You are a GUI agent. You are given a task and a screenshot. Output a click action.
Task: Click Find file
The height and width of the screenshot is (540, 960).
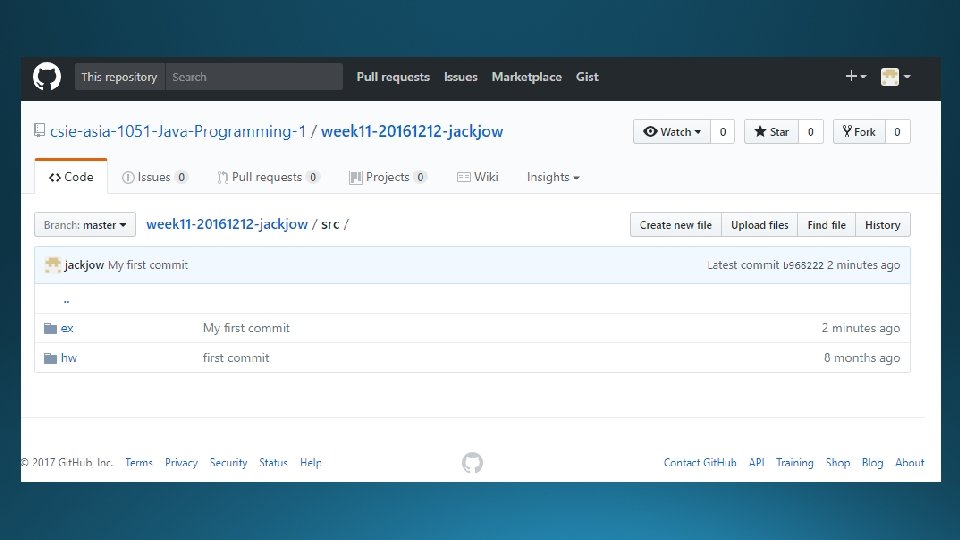click(x=827, y=225)
